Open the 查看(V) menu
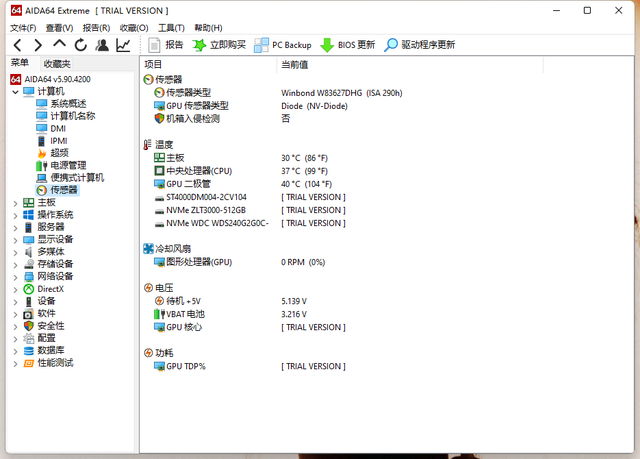The height and width of the screenshot is (459, 640). (59, 28)
